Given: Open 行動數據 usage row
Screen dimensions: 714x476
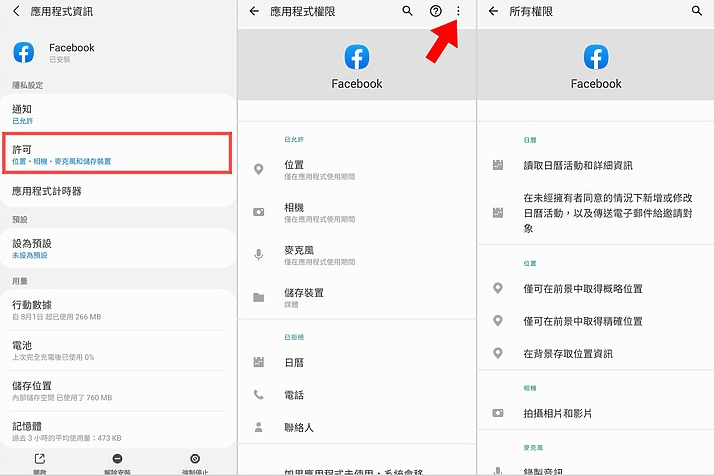Looking at the screenshot, I should (117, 310).
